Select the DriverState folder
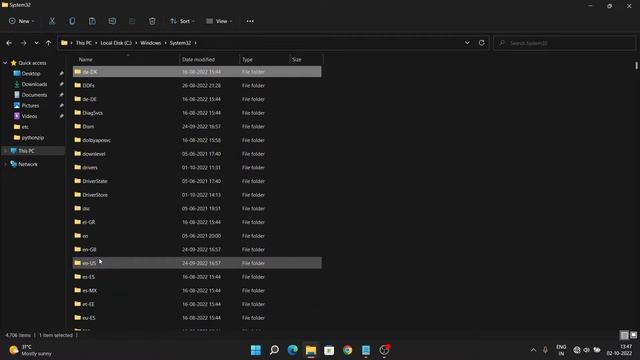640x360 pixels. [x=197, y=181]
